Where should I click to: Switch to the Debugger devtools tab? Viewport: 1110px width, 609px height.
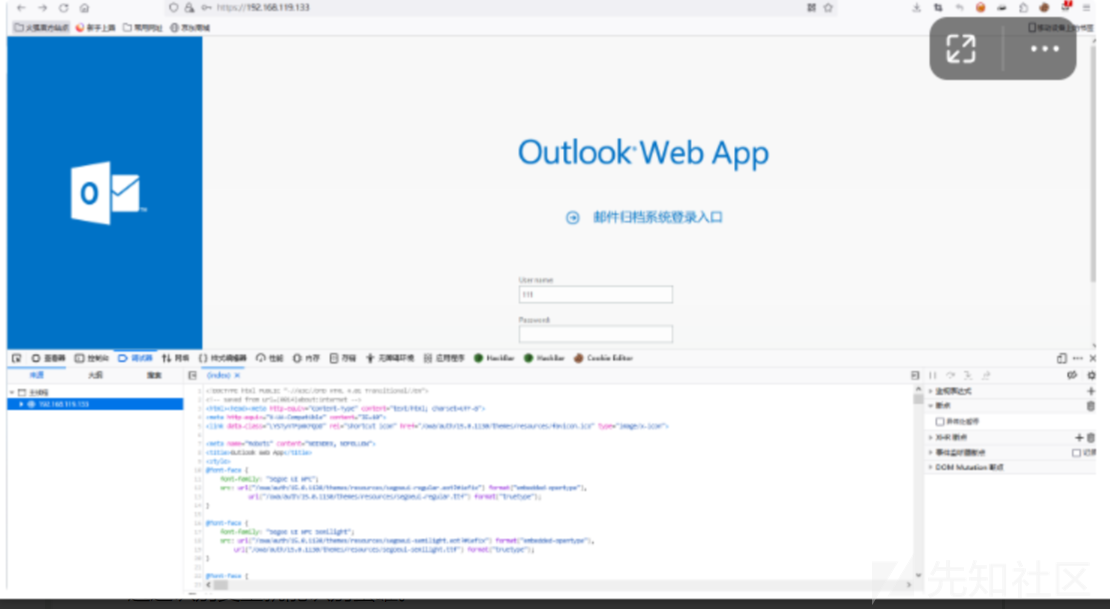[x=135, y=358]
